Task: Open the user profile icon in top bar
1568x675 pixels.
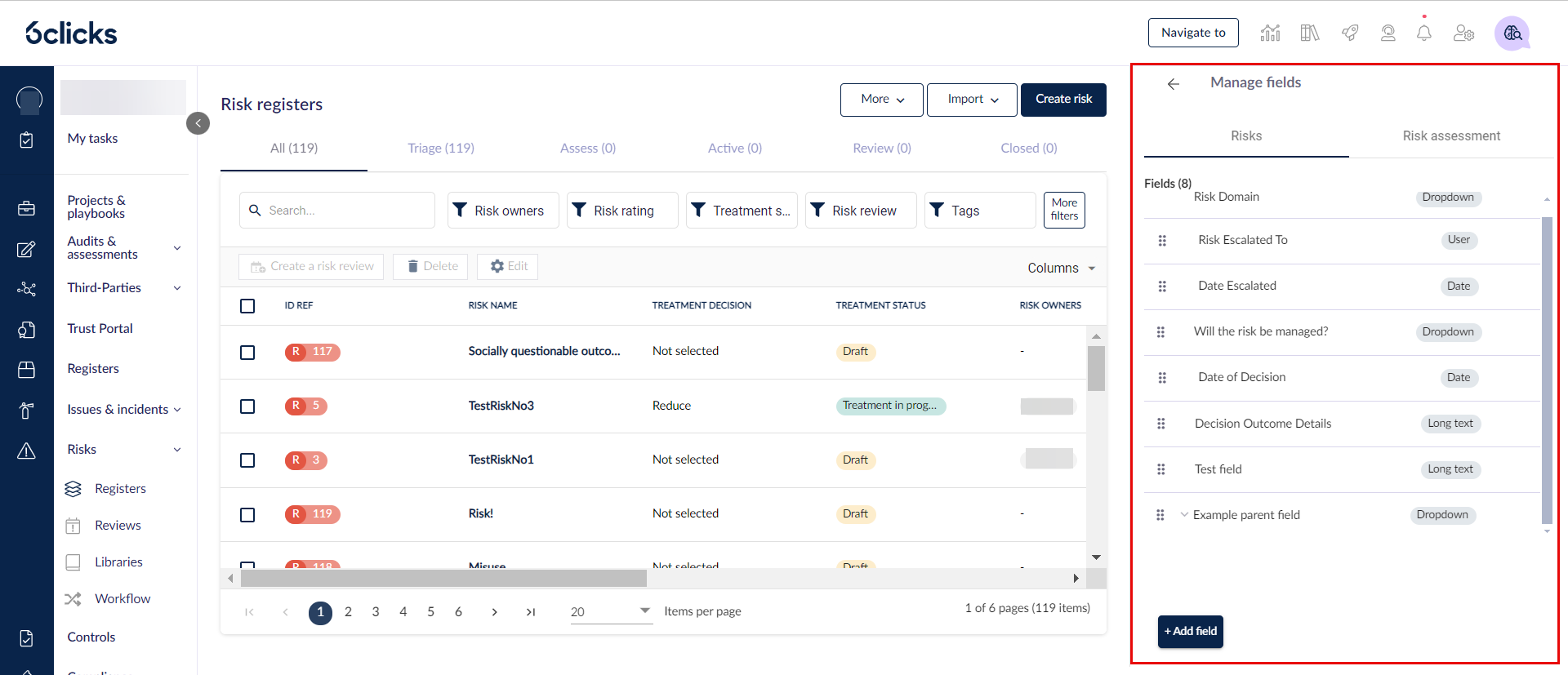Action: tap(1388, 33)
